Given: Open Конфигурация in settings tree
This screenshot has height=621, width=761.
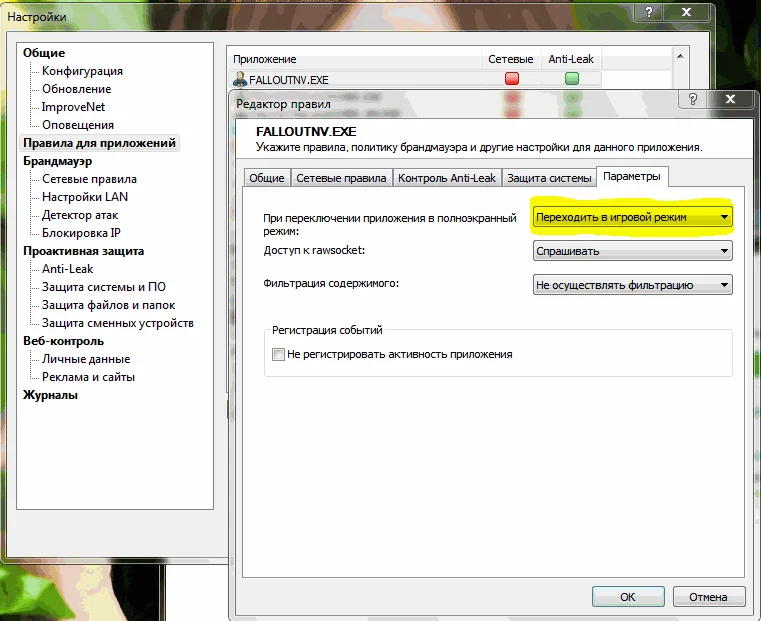Looking at the screenshot, I should pos(82,71).
